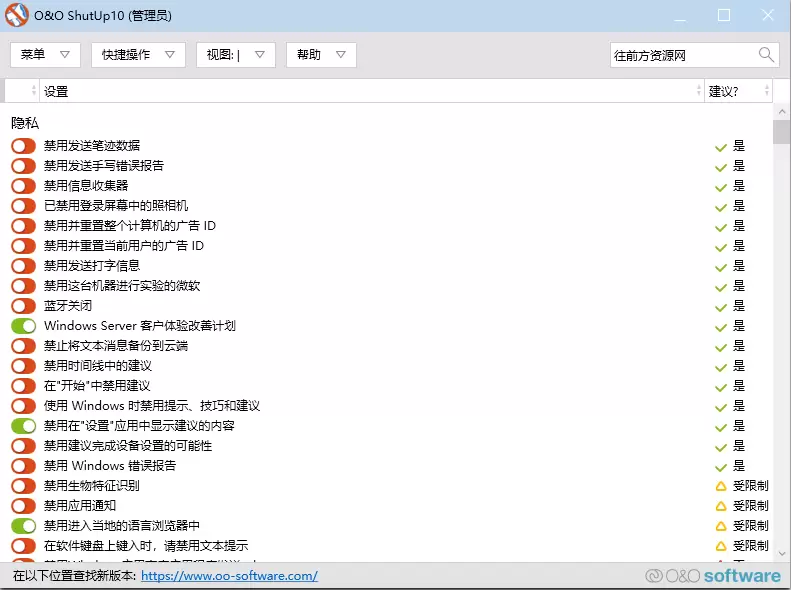This screenshot has width=791, height=590.
Task: Click green checkmark for 蓝牙关闭
Action: (721, 307)
